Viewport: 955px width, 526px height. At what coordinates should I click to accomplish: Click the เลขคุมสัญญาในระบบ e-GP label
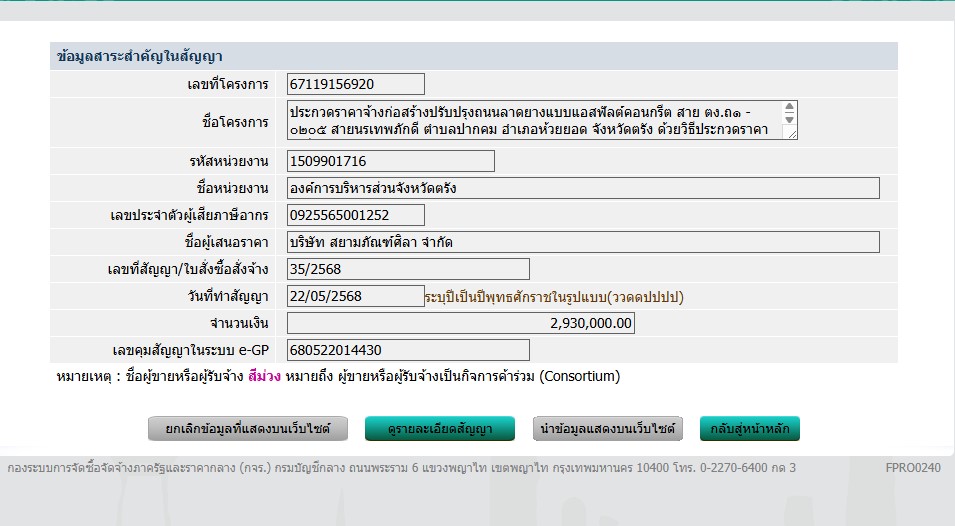(191, 351)
